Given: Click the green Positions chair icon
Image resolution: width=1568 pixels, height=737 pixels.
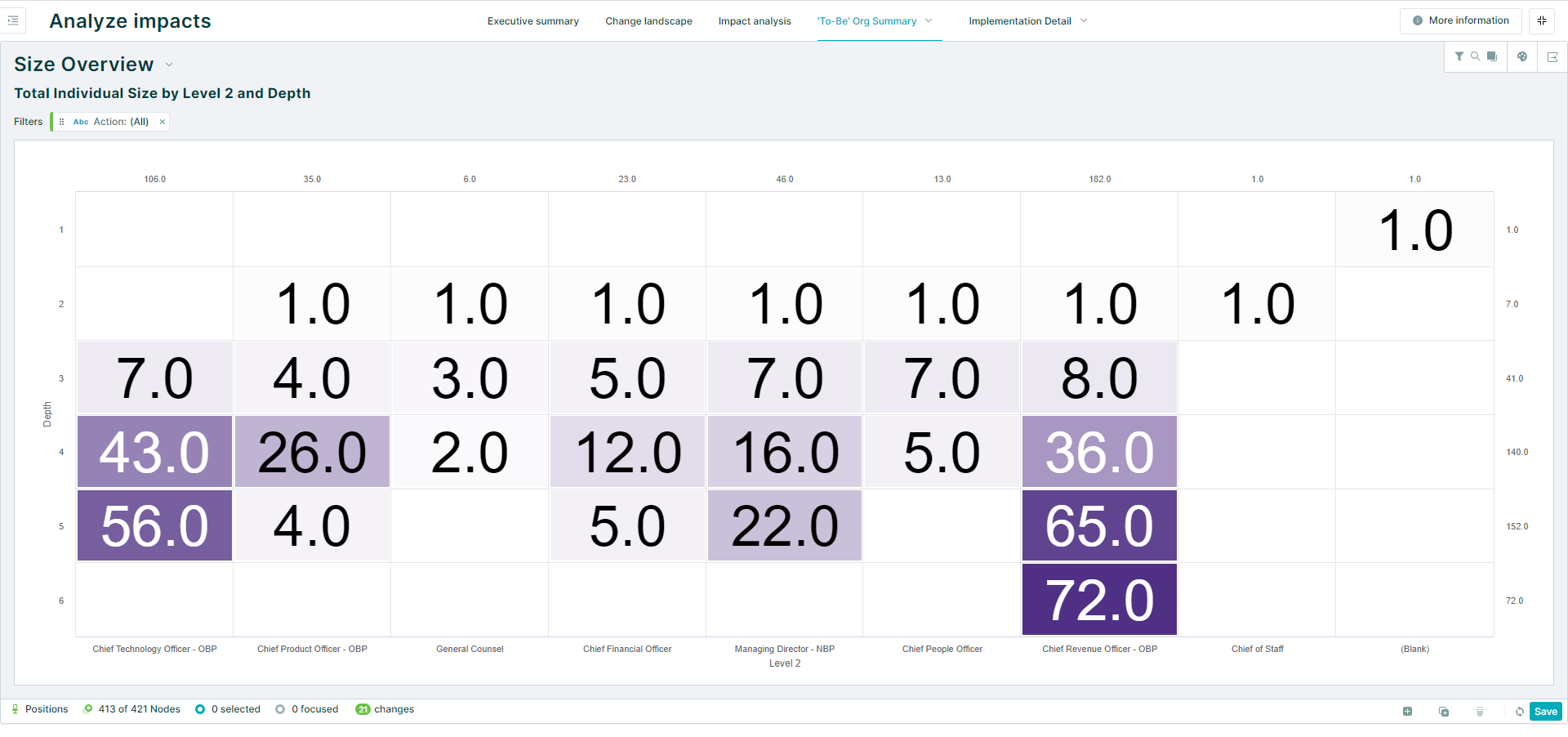Looking at the screenshot, I should coord(15,709).
